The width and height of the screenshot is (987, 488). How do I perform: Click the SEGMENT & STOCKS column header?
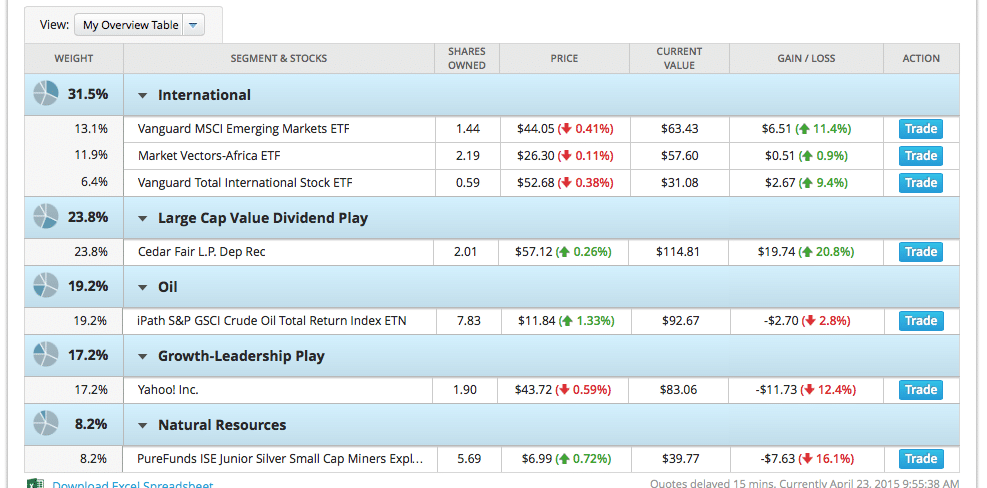pos(279,59)
